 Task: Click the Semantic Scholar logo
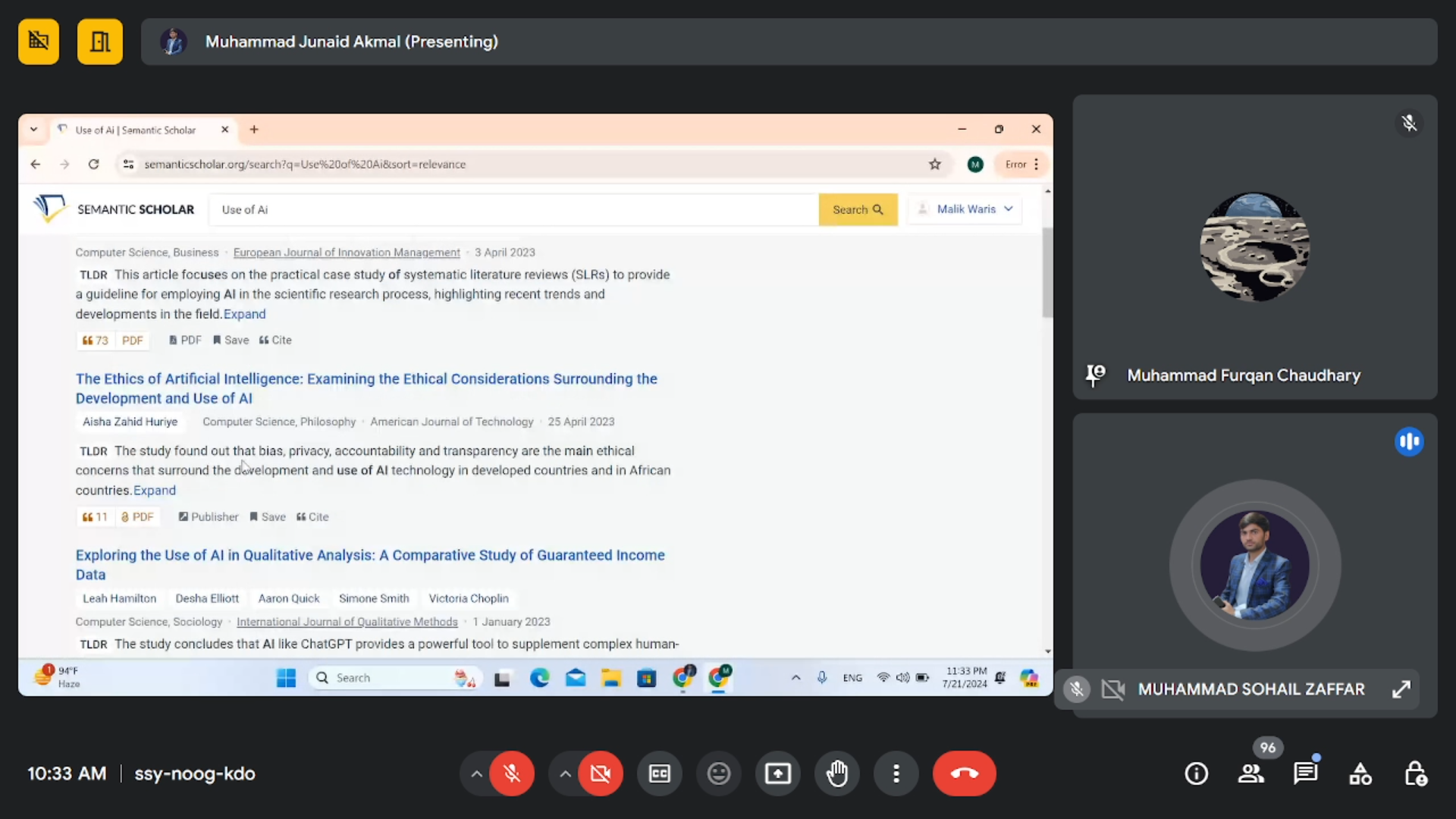click(x=114, y=209)
